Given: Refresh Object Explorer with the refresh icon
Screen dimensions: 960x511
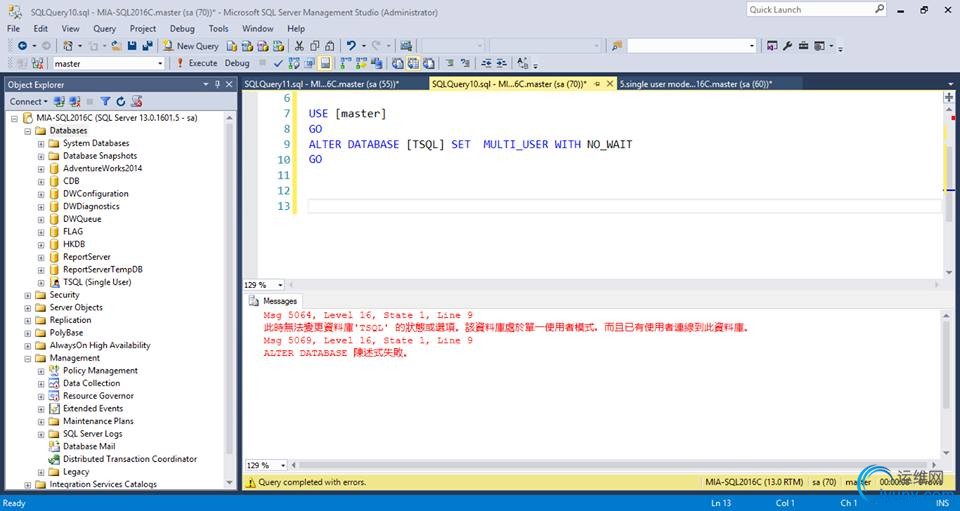Looking at the screenshot, I should (121, 102).
